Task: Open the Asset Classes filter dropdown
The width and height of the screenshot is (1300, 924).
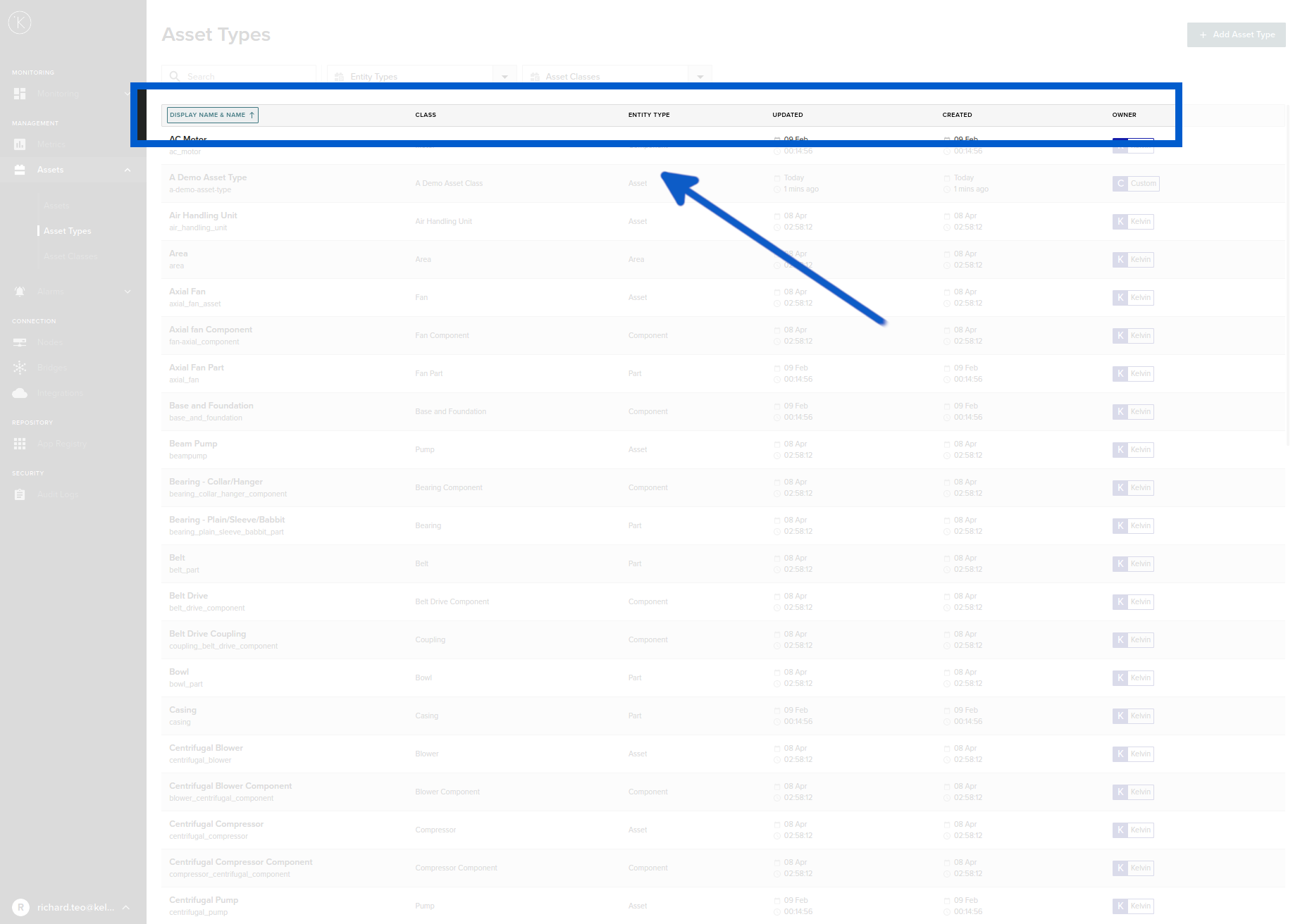Action: (x=700, y=77)
